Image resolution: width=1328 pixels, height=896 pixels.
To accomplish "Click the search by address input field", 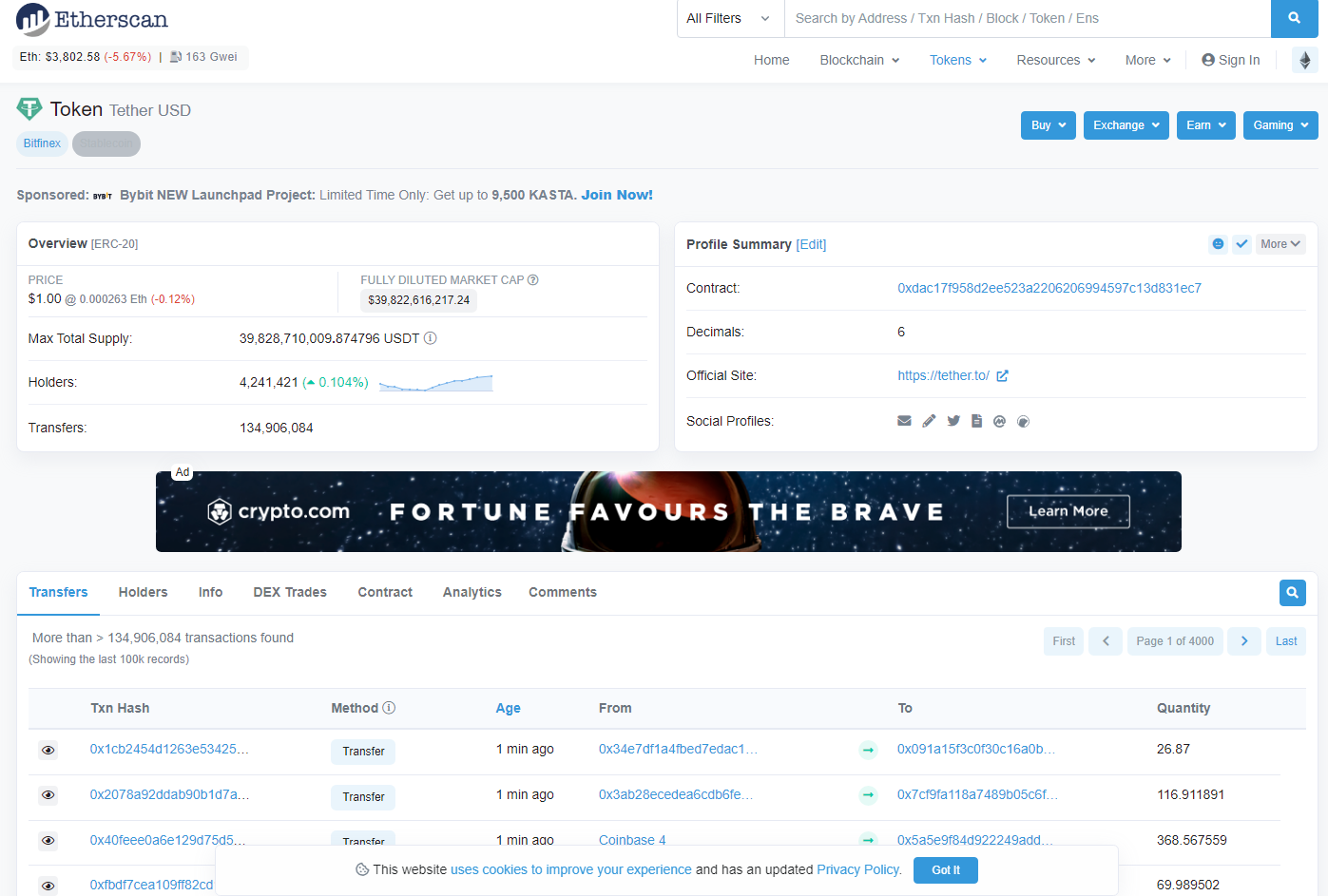I will [1027, 18].
